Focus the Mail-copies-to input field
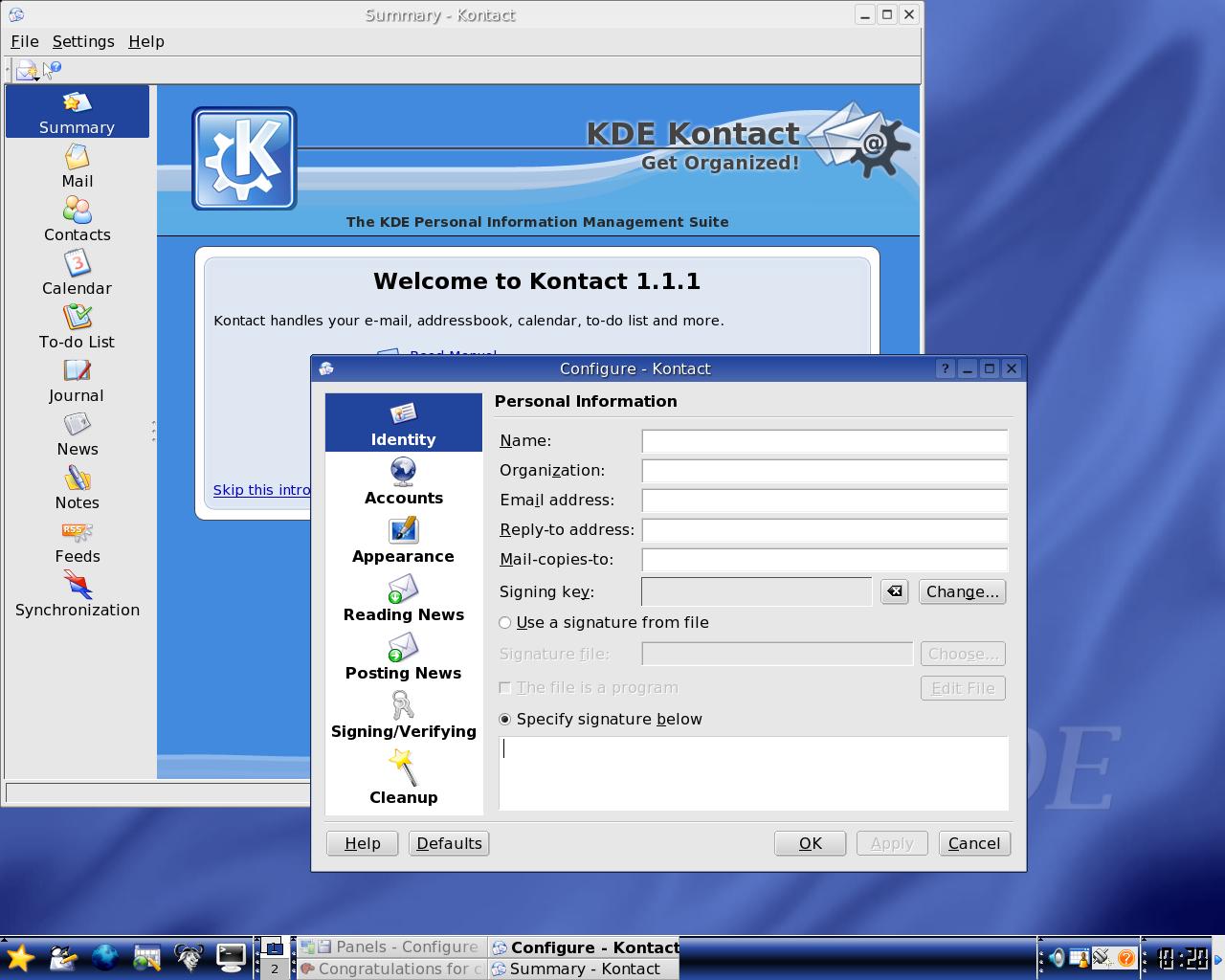Viewport: 1225px width, 980px height. [x=824, y=560]
